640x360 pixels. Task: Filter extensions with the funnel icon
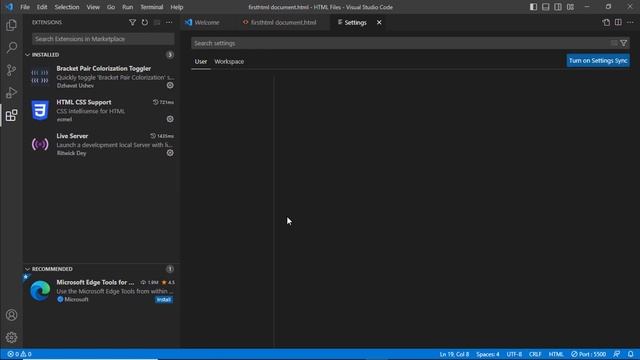(x=132, y=22)
